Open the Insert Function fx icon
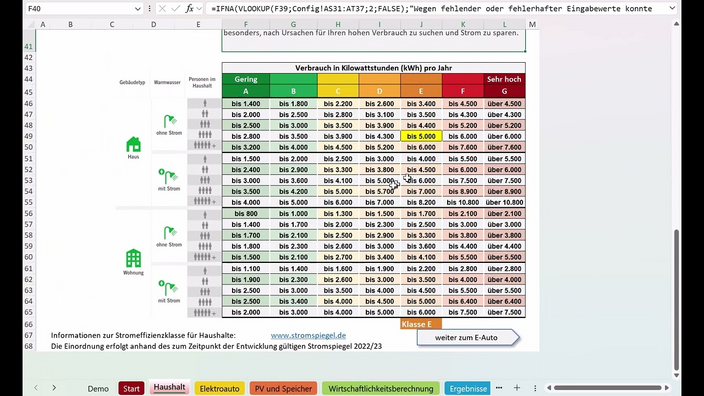 click(189, 9)
